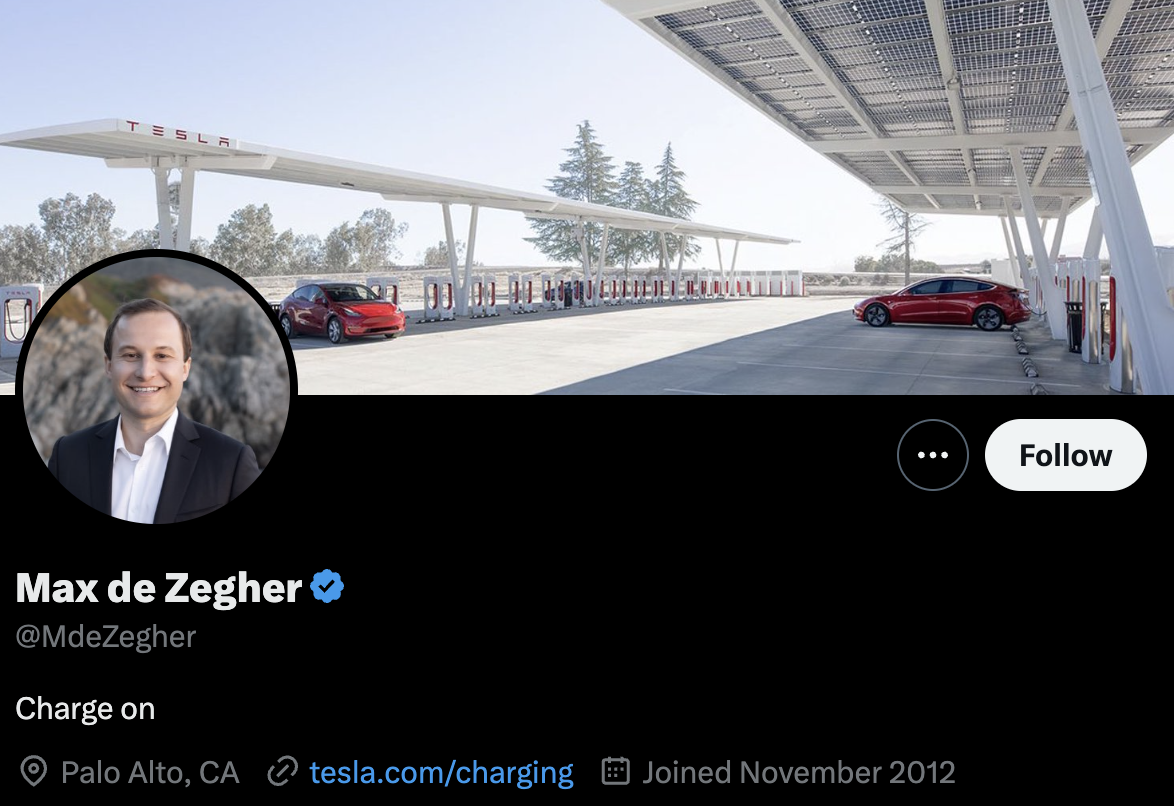The image size is (1174, 806).
Task: Click the Joined November 2012 text
Action: [x=800, y=772]
